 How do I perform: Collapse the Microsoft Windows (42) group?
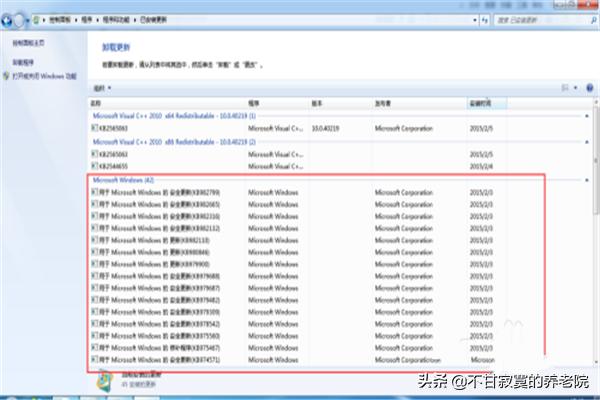588,179
